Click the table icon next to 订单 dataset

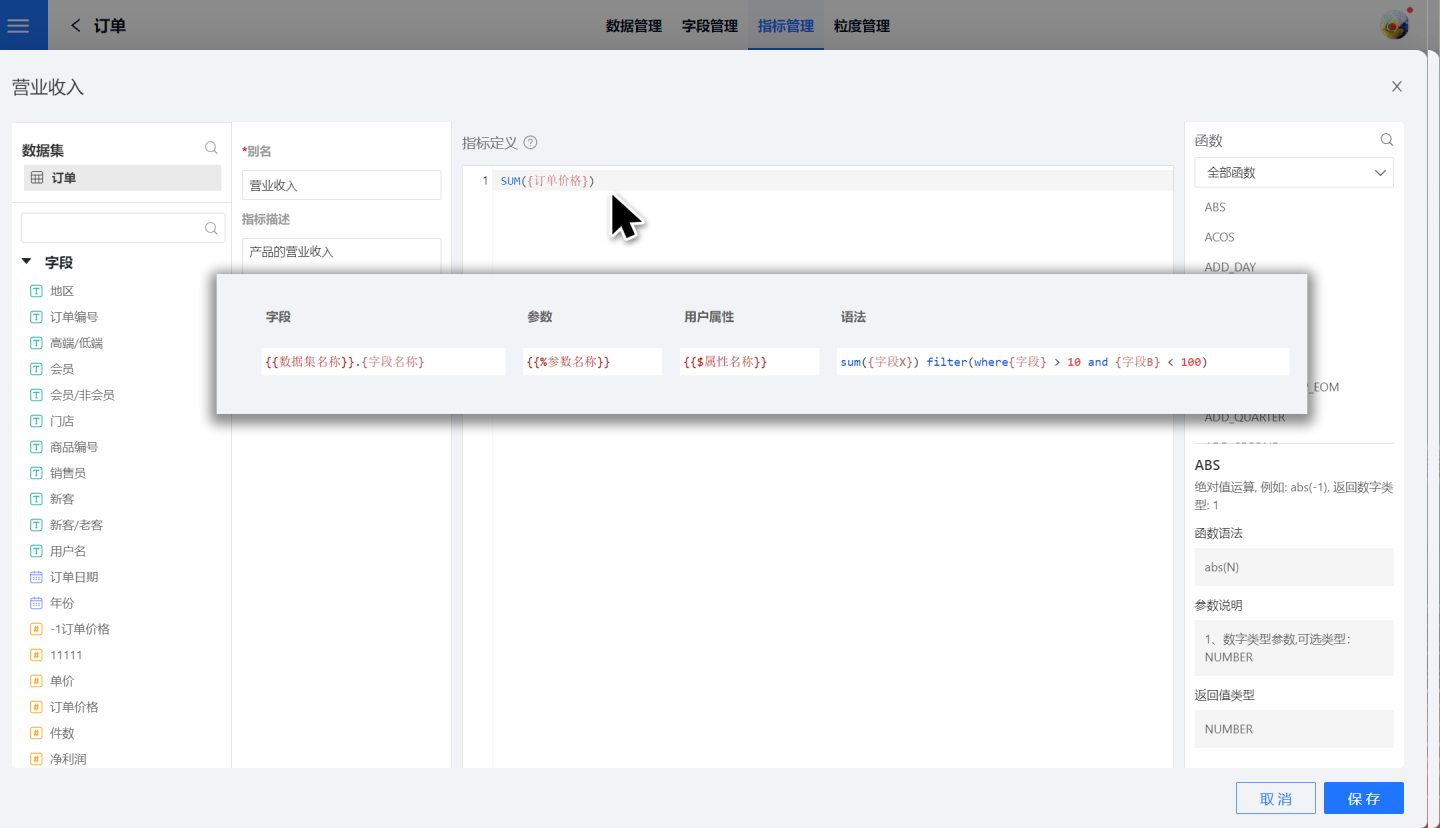(37, 178)
